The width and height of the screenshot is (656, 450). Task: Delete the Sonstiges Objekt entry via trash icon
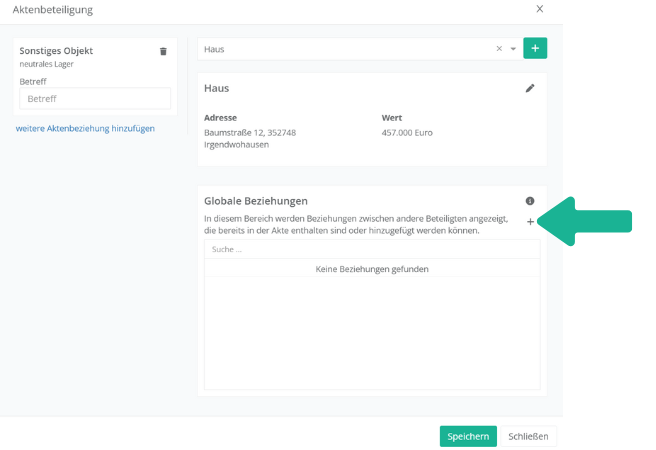click(x=163, y=51)
